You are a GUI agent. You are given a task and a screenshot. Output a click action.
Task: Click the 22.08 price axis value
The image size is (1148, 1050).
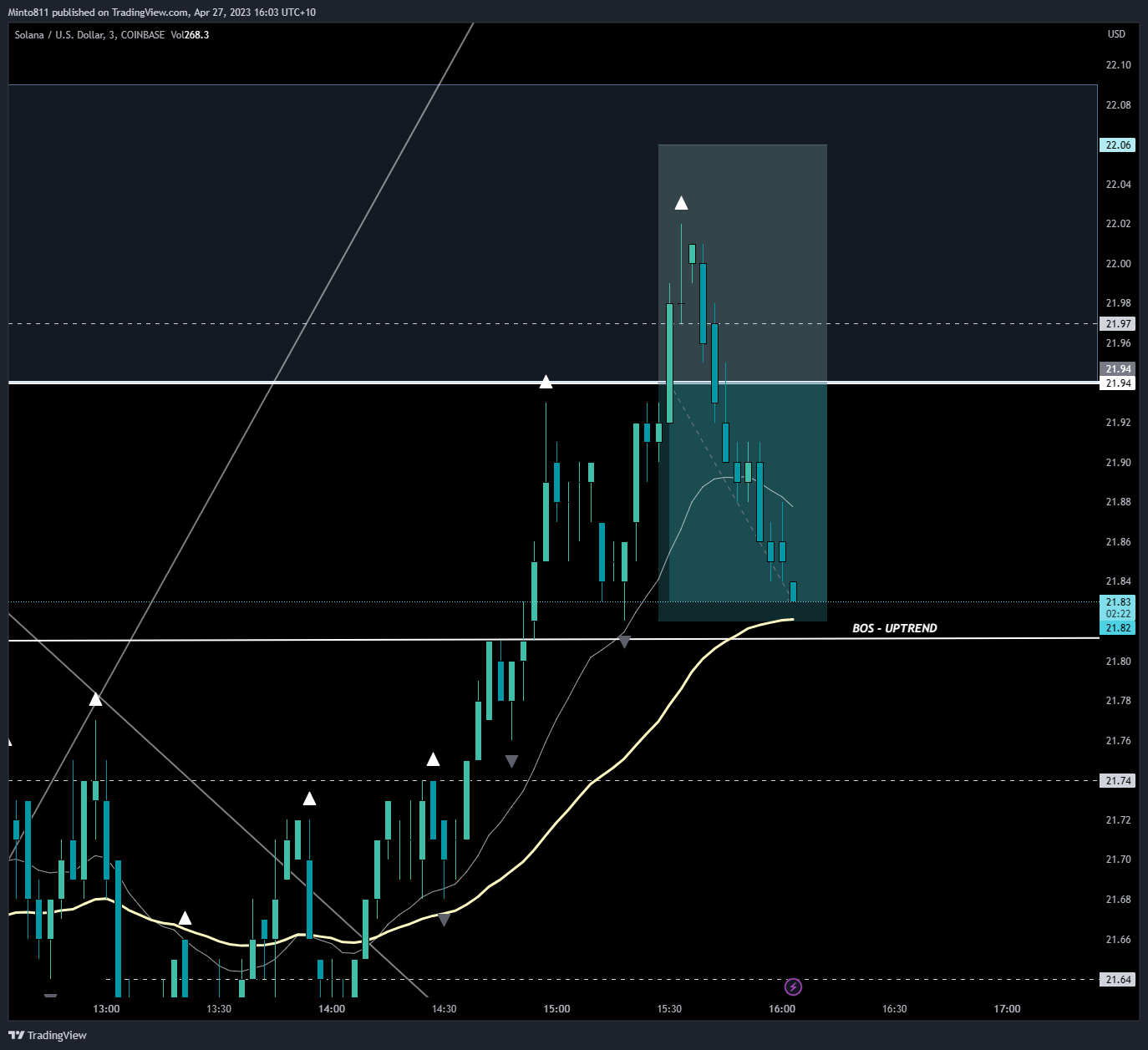pyautogui.click(x=1118, y=105)
